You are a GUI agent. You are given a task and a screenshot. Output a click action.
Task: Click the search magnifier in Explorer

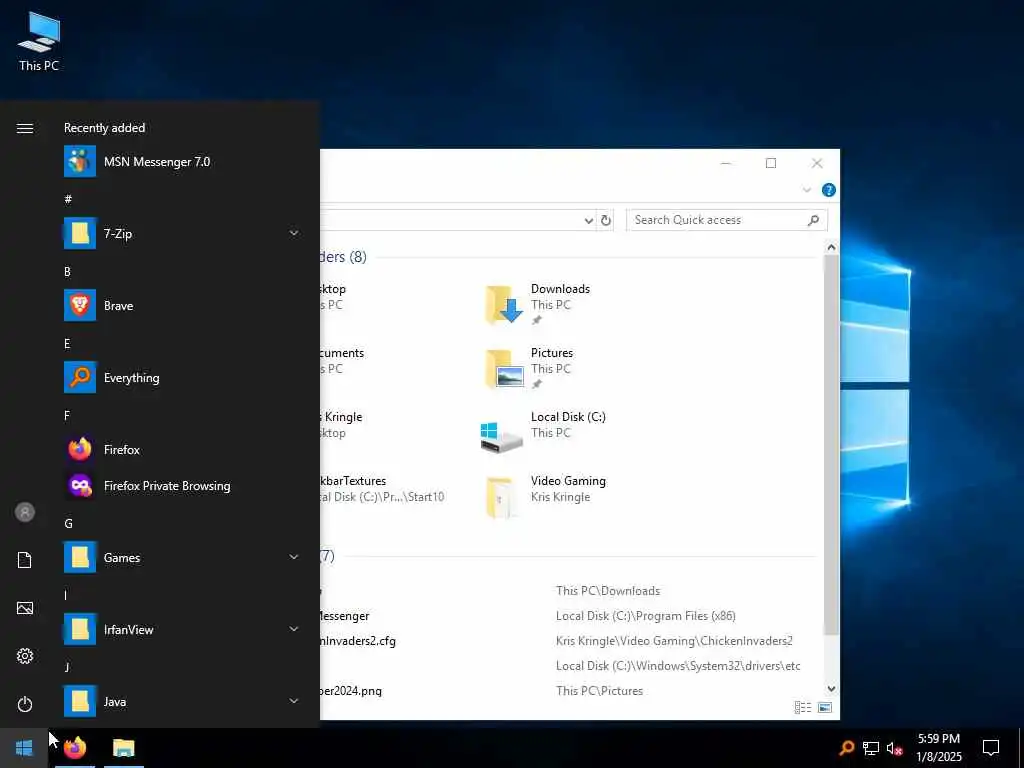click(x=814, y=220)
